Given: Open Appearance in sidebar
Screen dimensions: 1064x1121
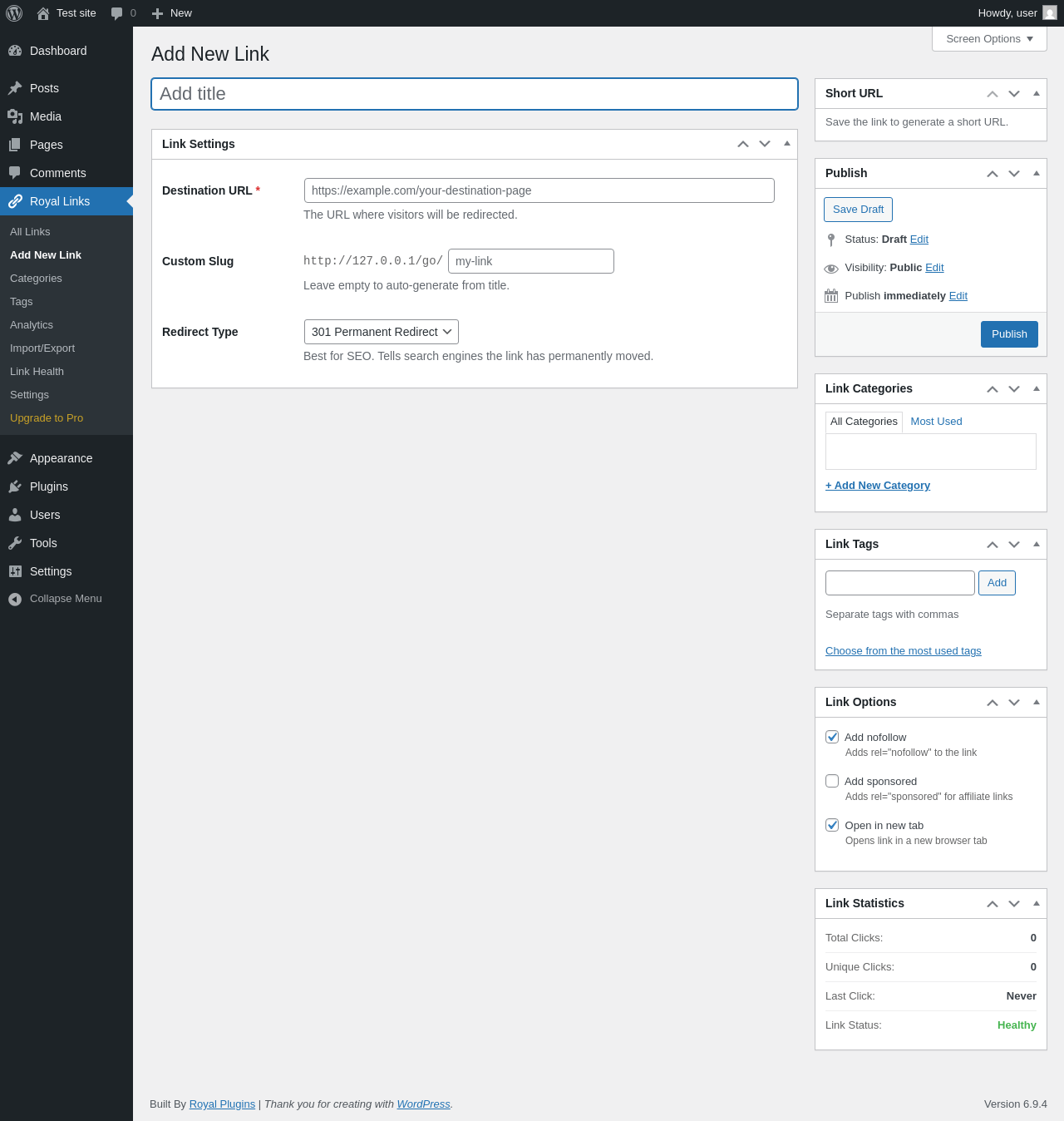Looking at the screenshot, I should (66, 458).
